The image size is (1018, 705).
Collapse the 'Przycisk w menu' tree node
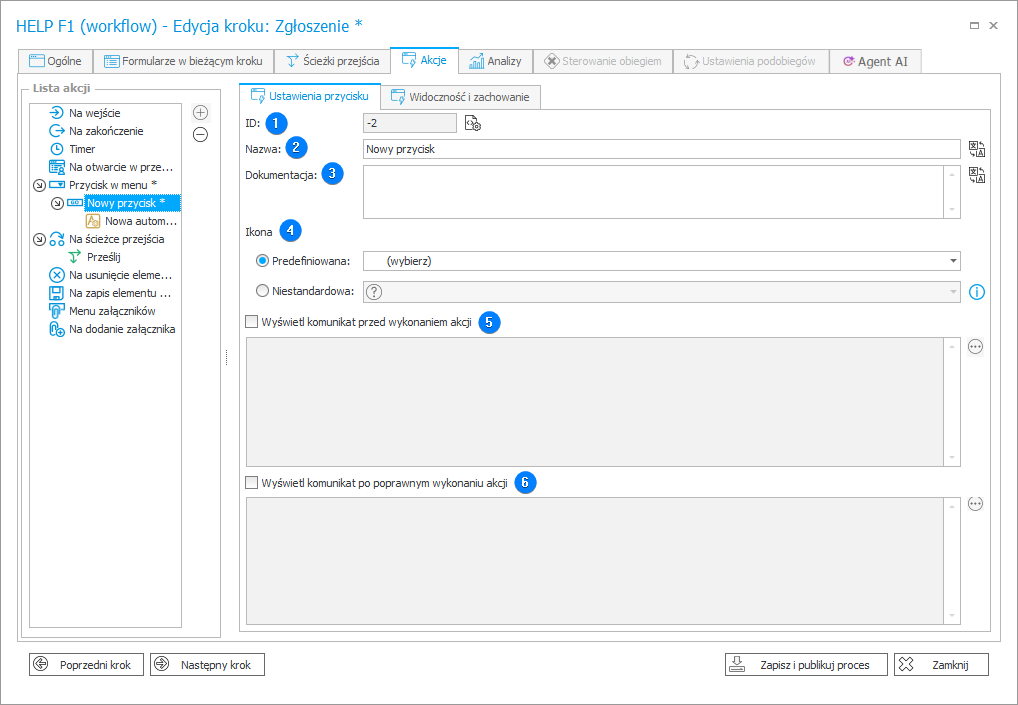39,185
